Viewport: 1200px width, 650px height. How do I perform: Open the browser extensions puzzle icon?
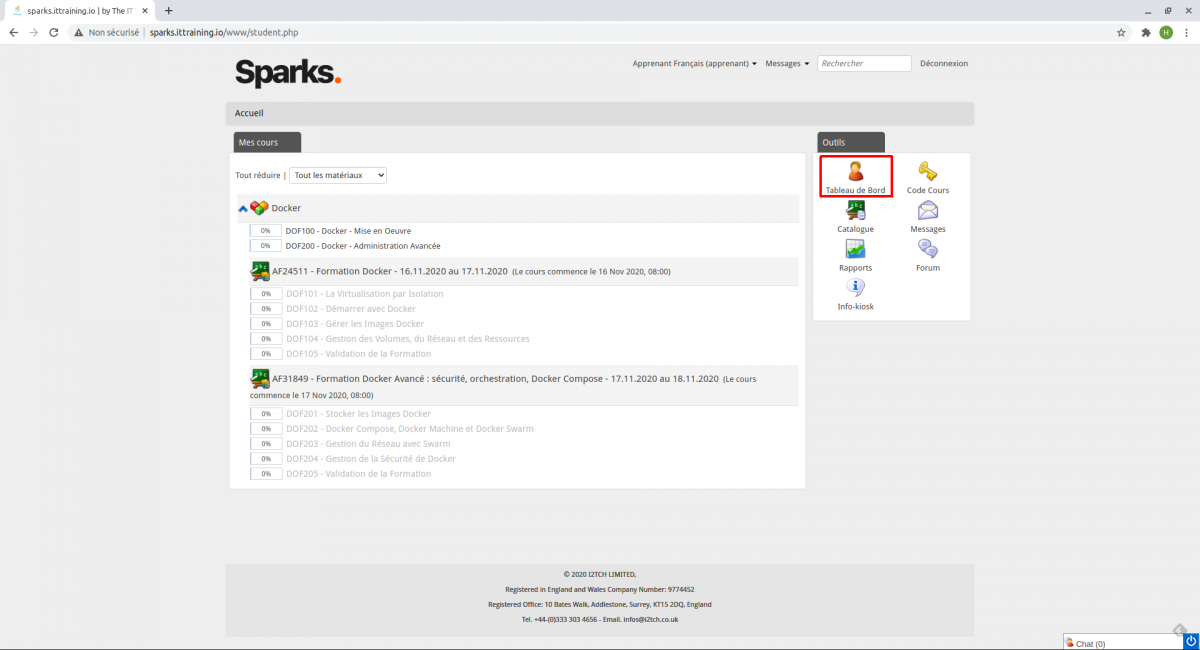(1146, 32)
